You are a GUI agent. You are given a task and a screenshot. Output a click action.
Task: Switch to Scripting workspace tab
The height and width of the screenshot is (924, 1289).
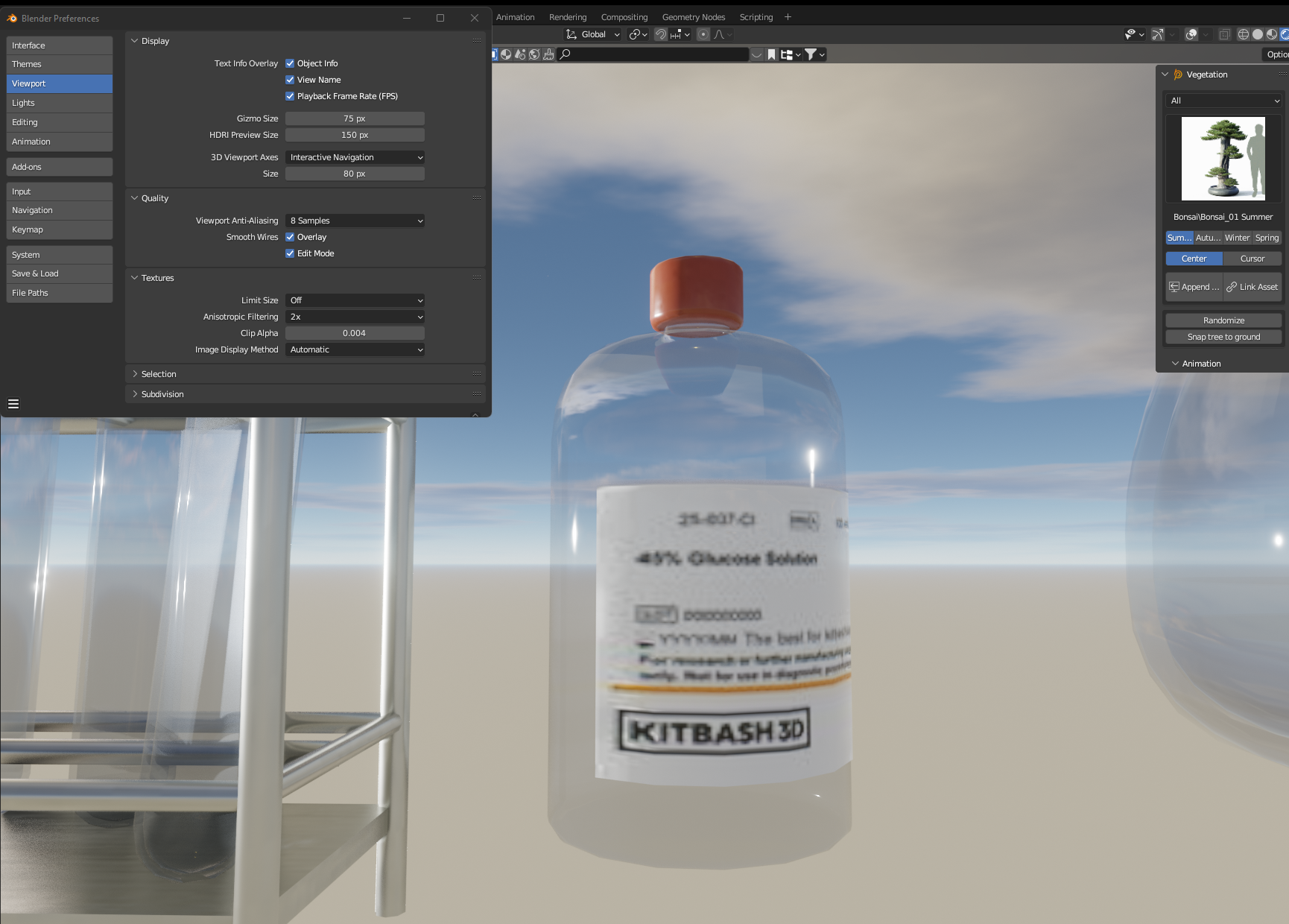click(x=756, y=17)
